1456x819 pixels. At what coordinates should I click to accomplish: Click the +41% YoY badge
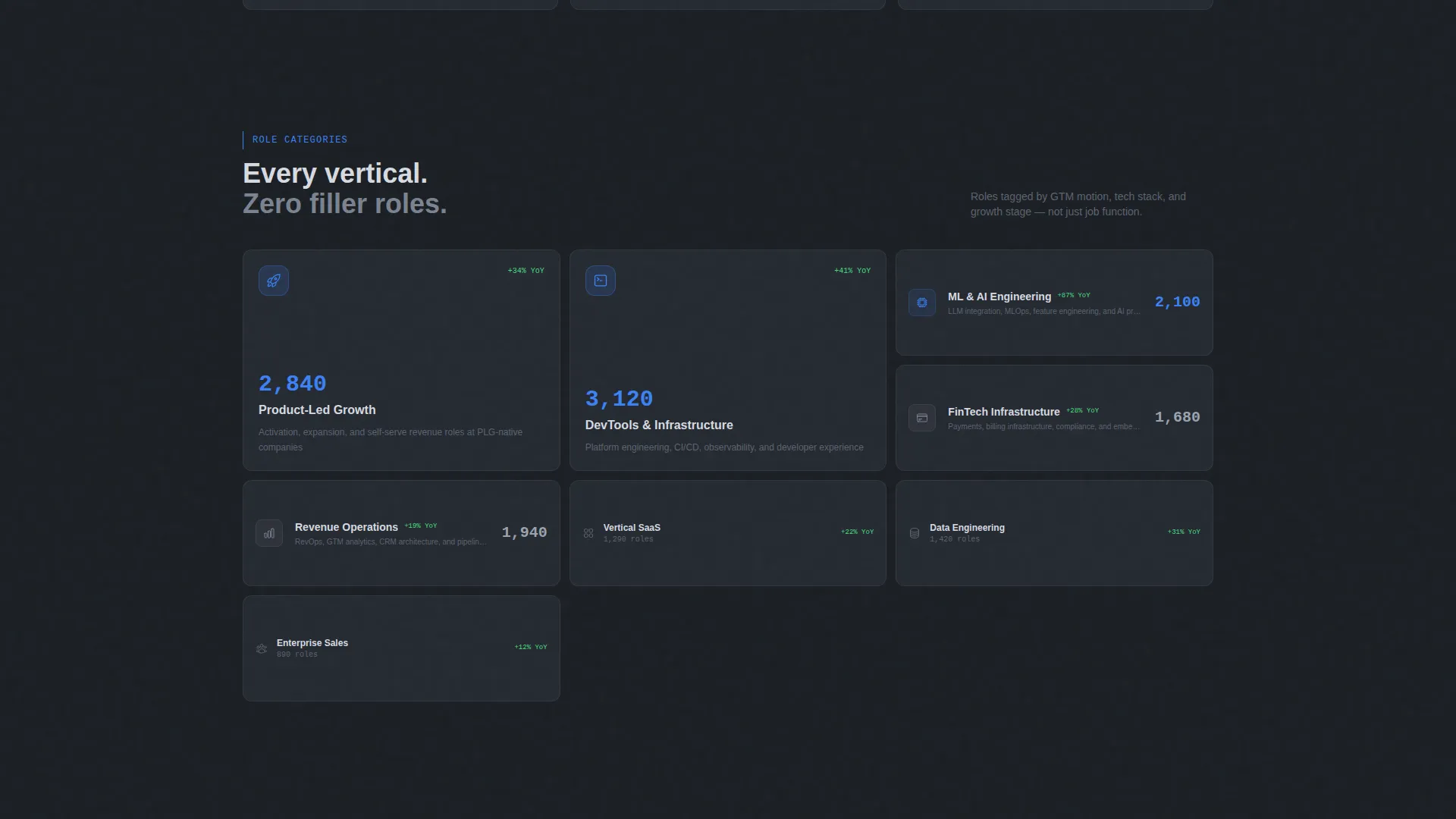[x=852, y=271]
